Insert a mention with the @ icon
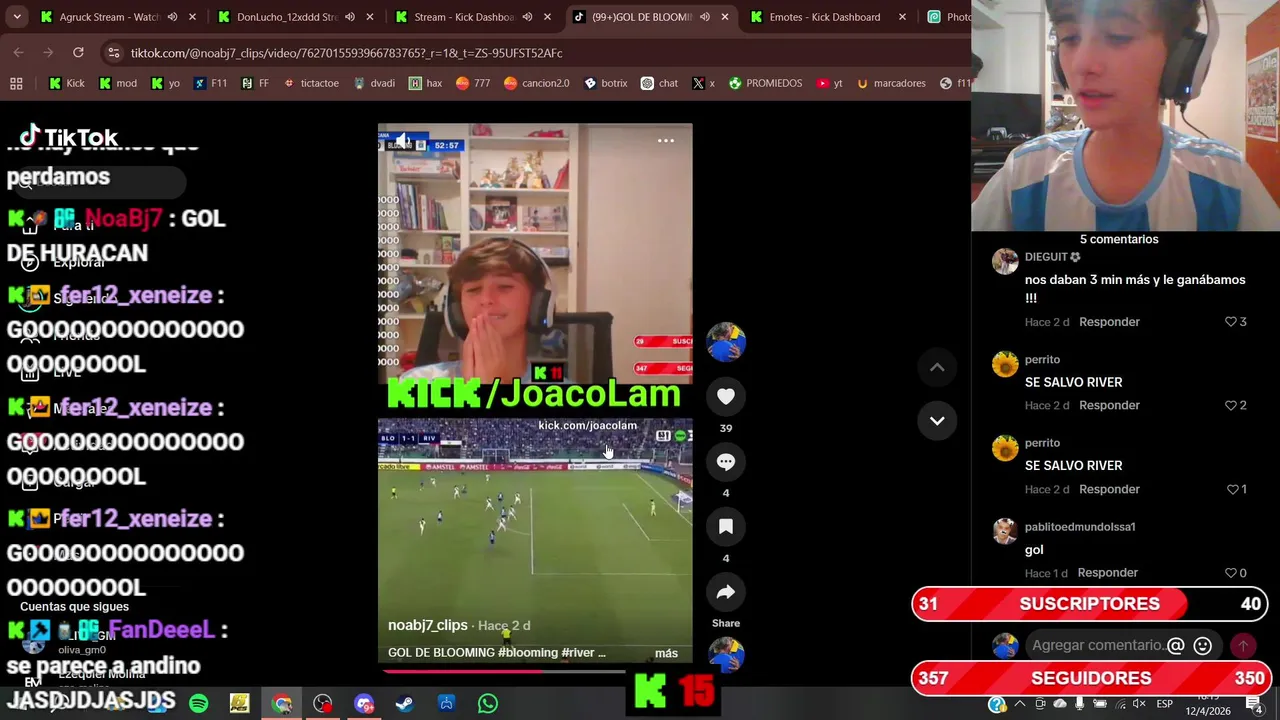Screen dimensions: 1280x720 pyautogui.click(x=1176, y=646)
